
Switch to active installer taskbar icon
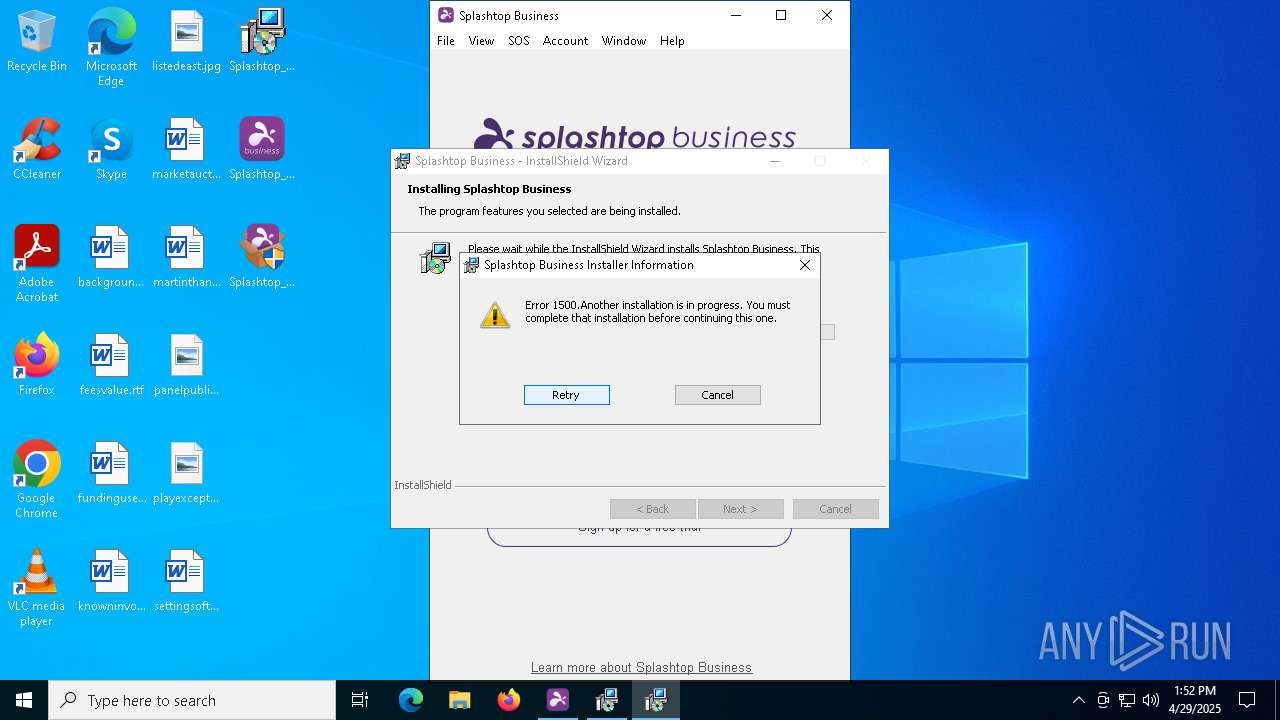coord(656,700)
